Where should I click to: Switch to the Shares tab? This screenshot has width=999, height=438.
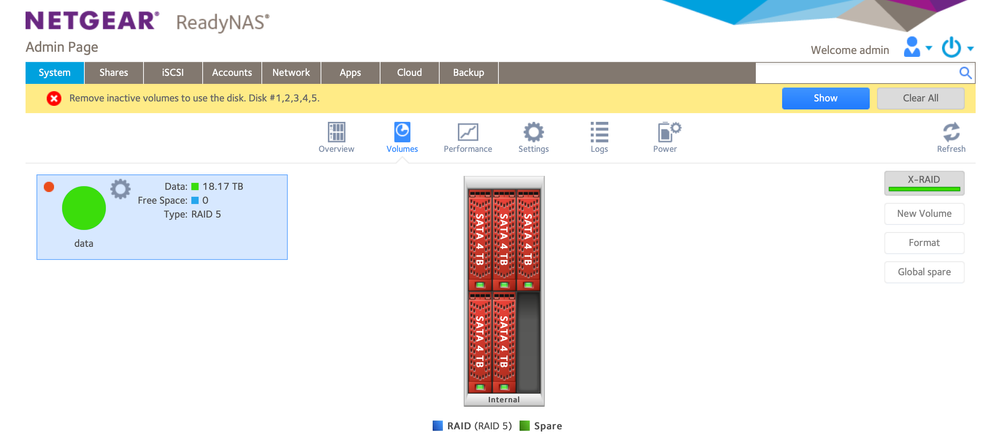click(x=114, y=73)
